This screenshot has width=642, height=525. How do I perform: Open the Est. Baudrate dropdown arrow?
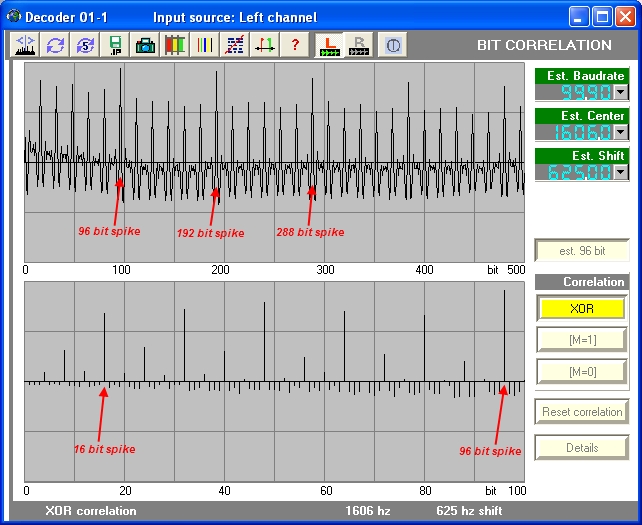pyautogui.click(x=620, y=92)
